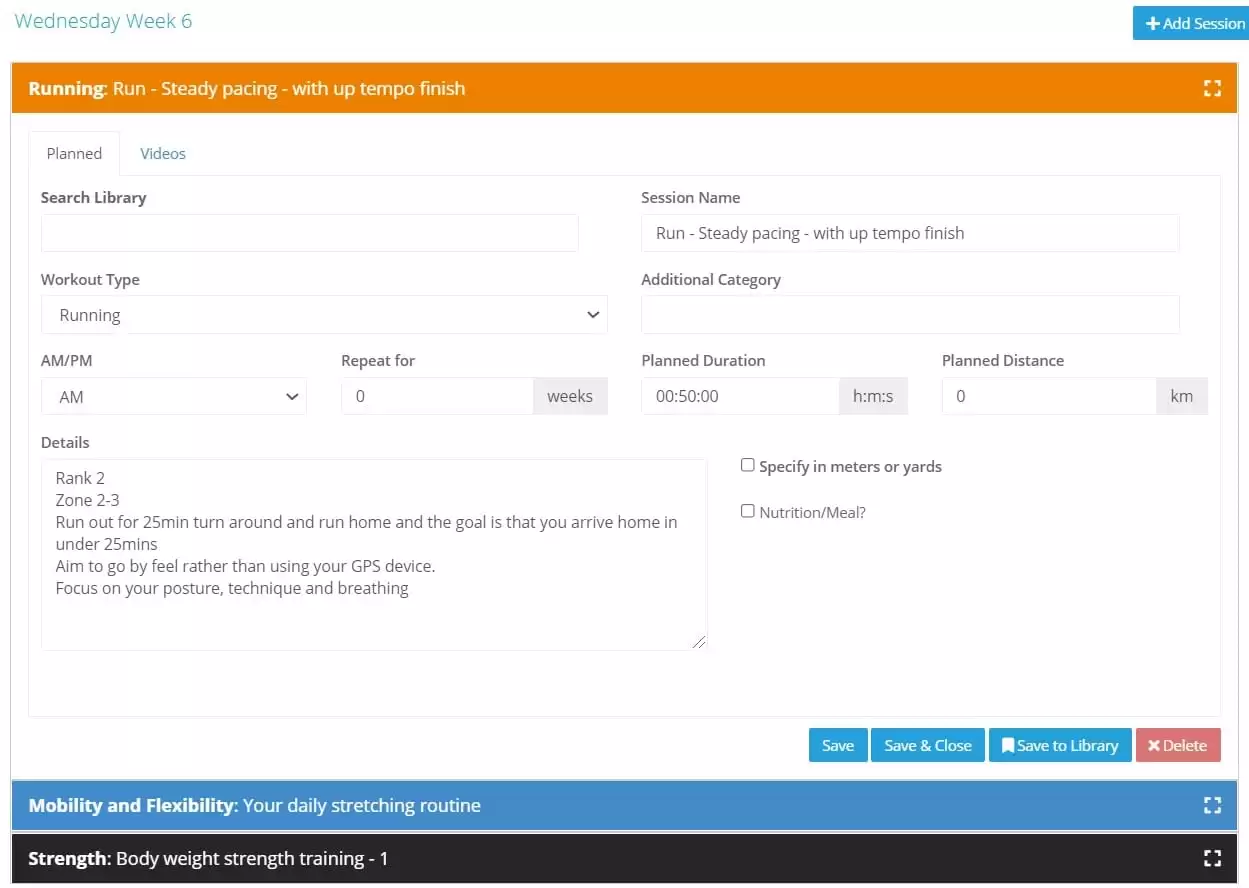
Task: Click the Details textarea resize handle
Action: coord(699,642)
